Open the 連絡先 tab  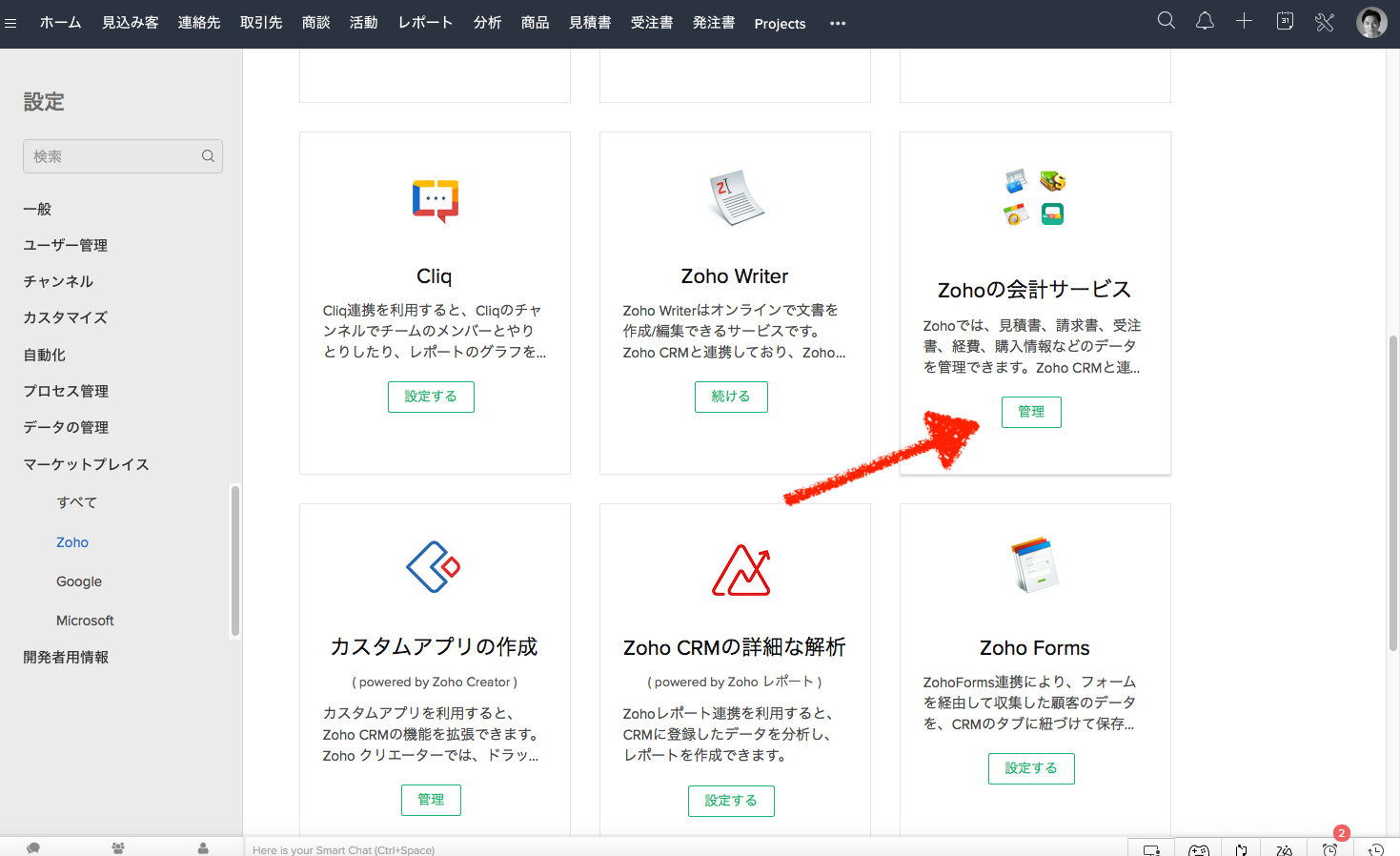click(199, 23)
